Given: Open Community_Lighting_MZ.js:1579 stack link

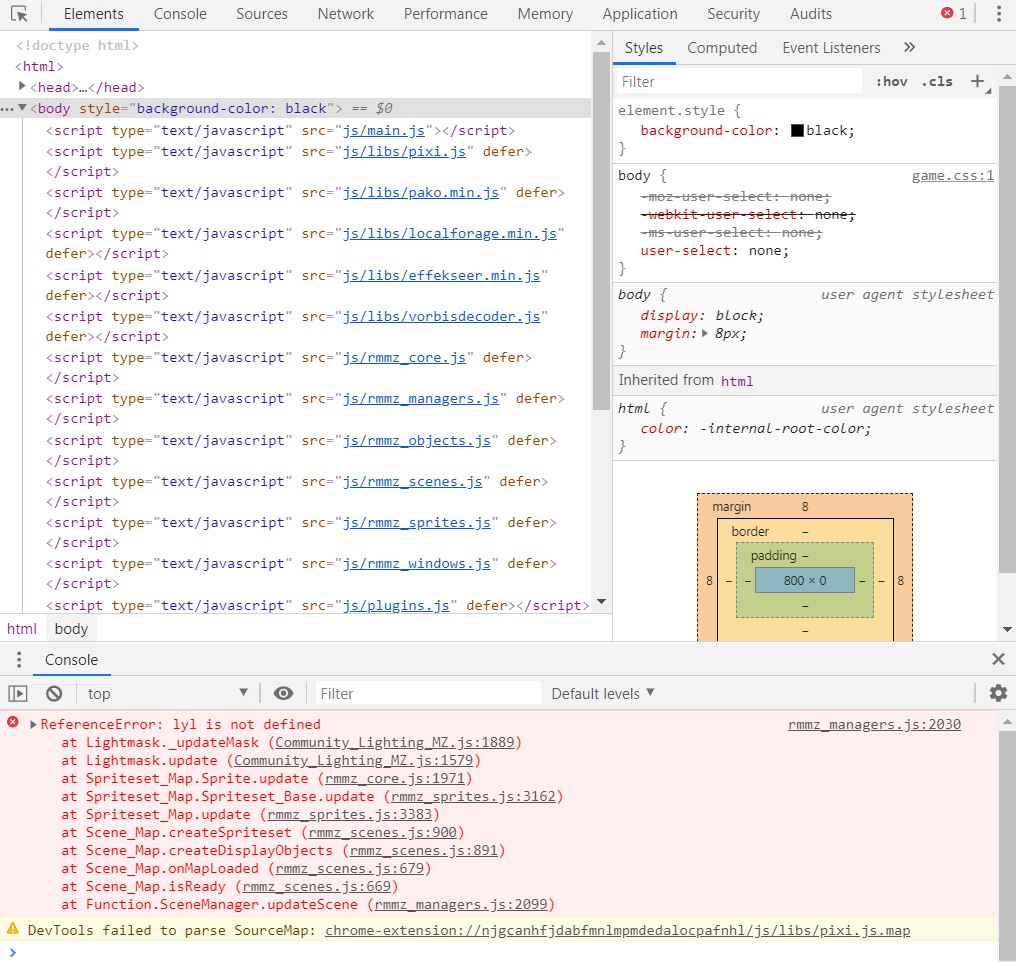Looking at the screenshot, I should tap(354, 761).
